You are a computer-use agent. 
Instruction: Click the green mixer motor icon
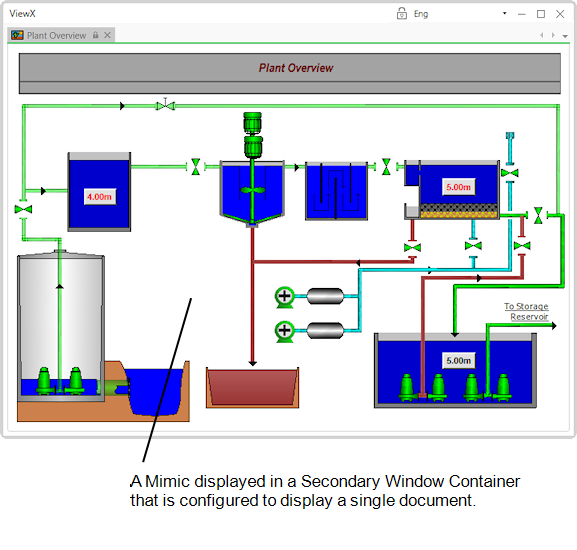coord(253,135)
